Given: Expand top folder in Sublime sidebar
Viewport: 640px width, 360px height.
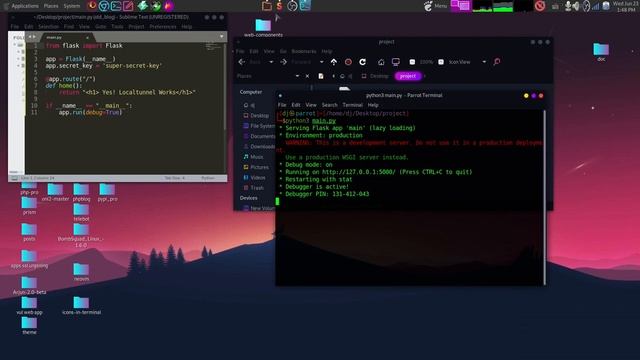Looking at the screenshot, I should (x=15, y=45).
